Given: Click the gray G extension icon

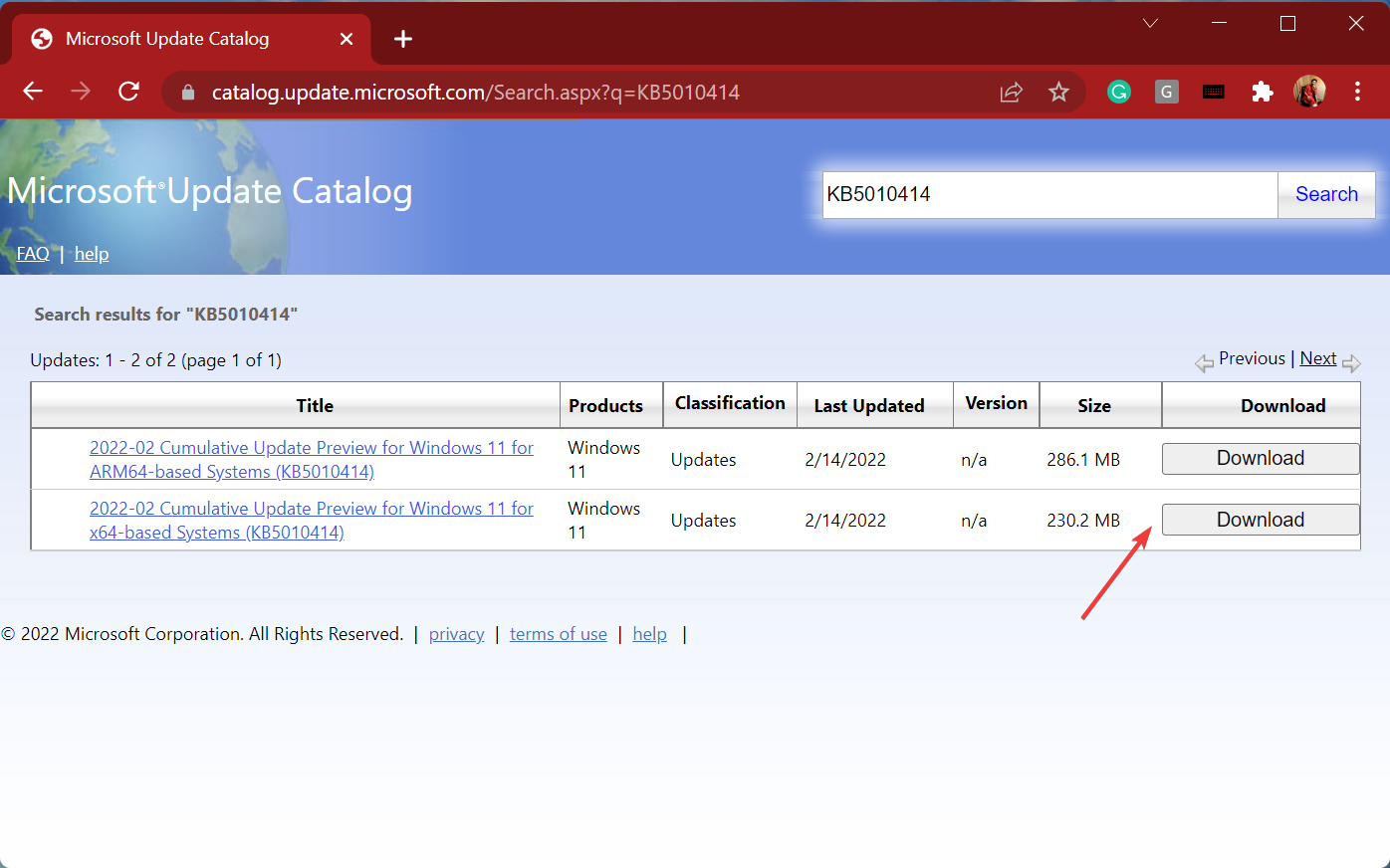Looking at the screenshot, I should point(1166,91).
